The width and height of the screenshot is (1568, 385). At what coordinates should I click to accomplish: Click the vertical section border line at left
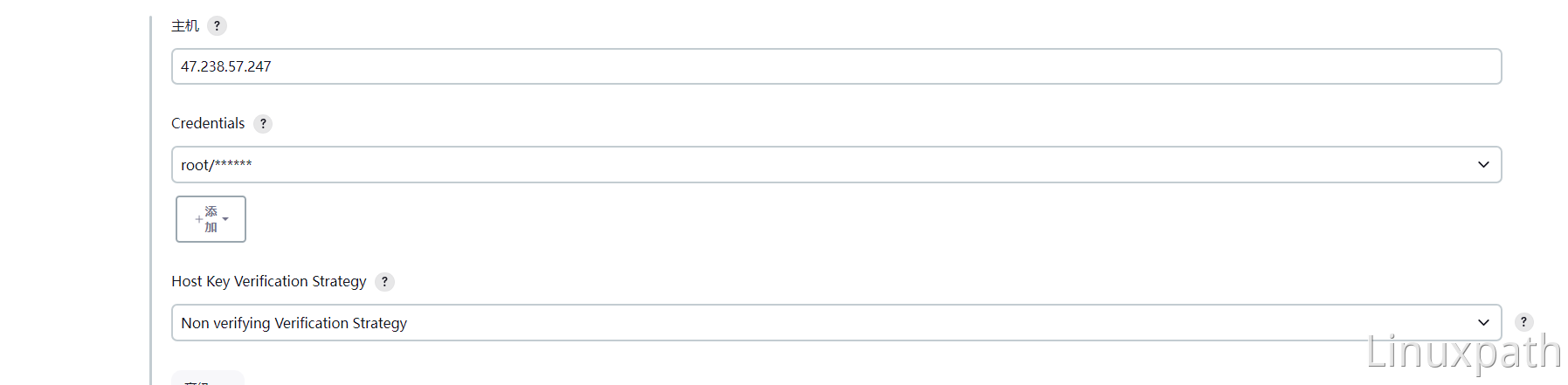[x=151, y=201]
